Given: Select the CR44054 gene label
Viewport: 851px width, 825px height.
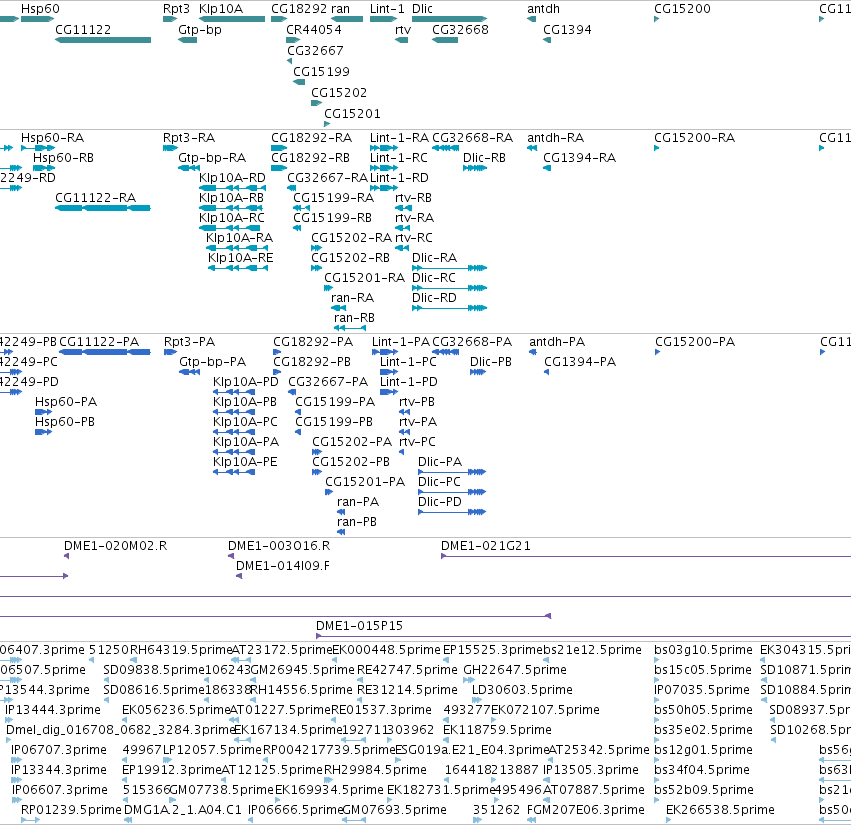Looking at the screenshot, I should (x=314, y=29).
